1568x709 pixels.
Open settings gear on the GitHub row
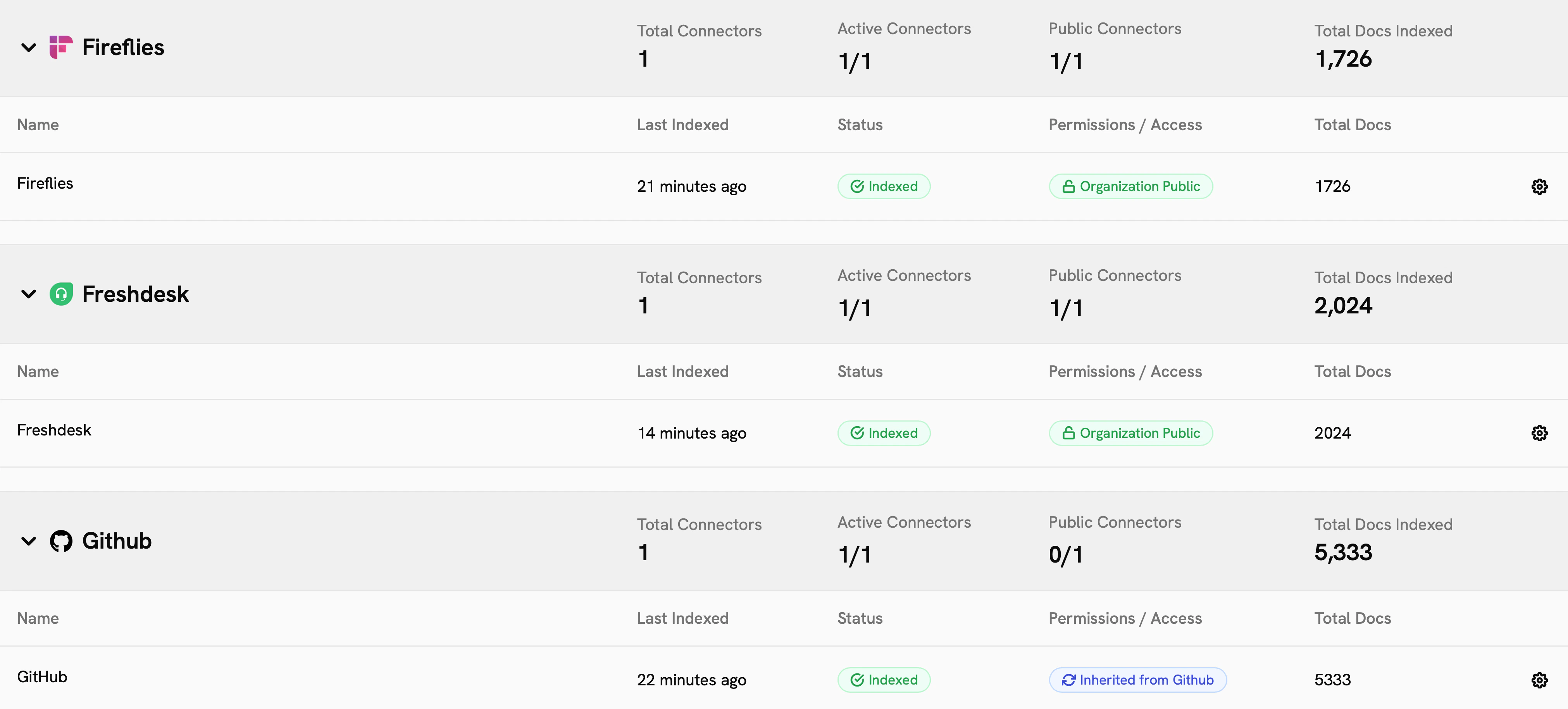pos(1539,680)
